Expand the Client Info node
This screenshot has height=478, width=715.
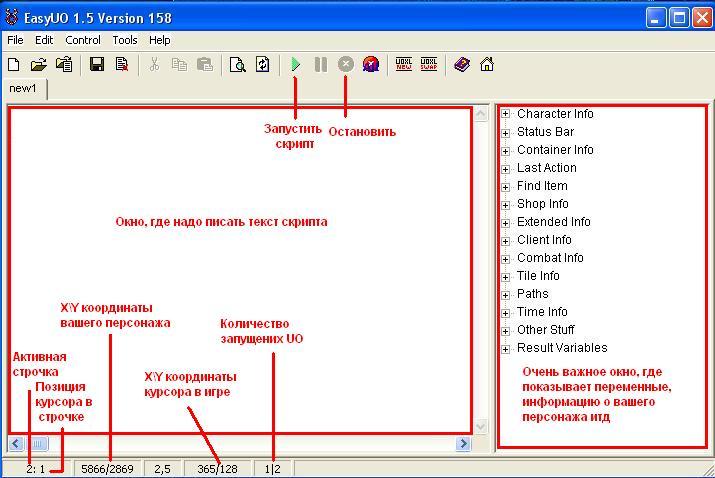(505, 241)
